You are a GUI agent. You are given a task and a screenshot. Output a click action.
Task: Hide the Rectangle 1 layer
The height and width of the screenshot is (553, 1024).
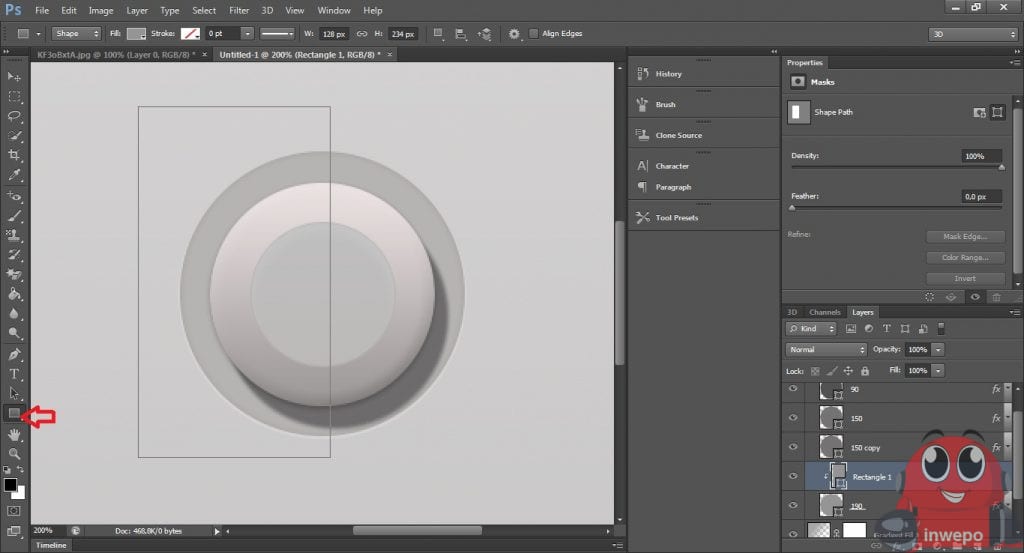pos(793,477)
